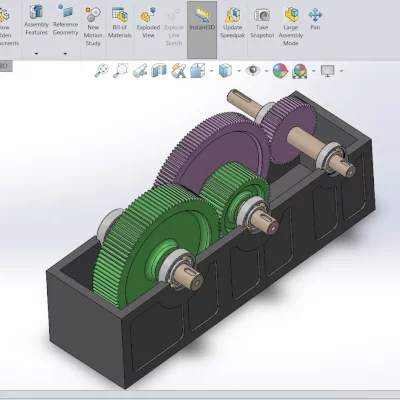This screenshot has width=400, height=400.
Task: Click Zoom to Area icon
Action: tap(121, 71)
